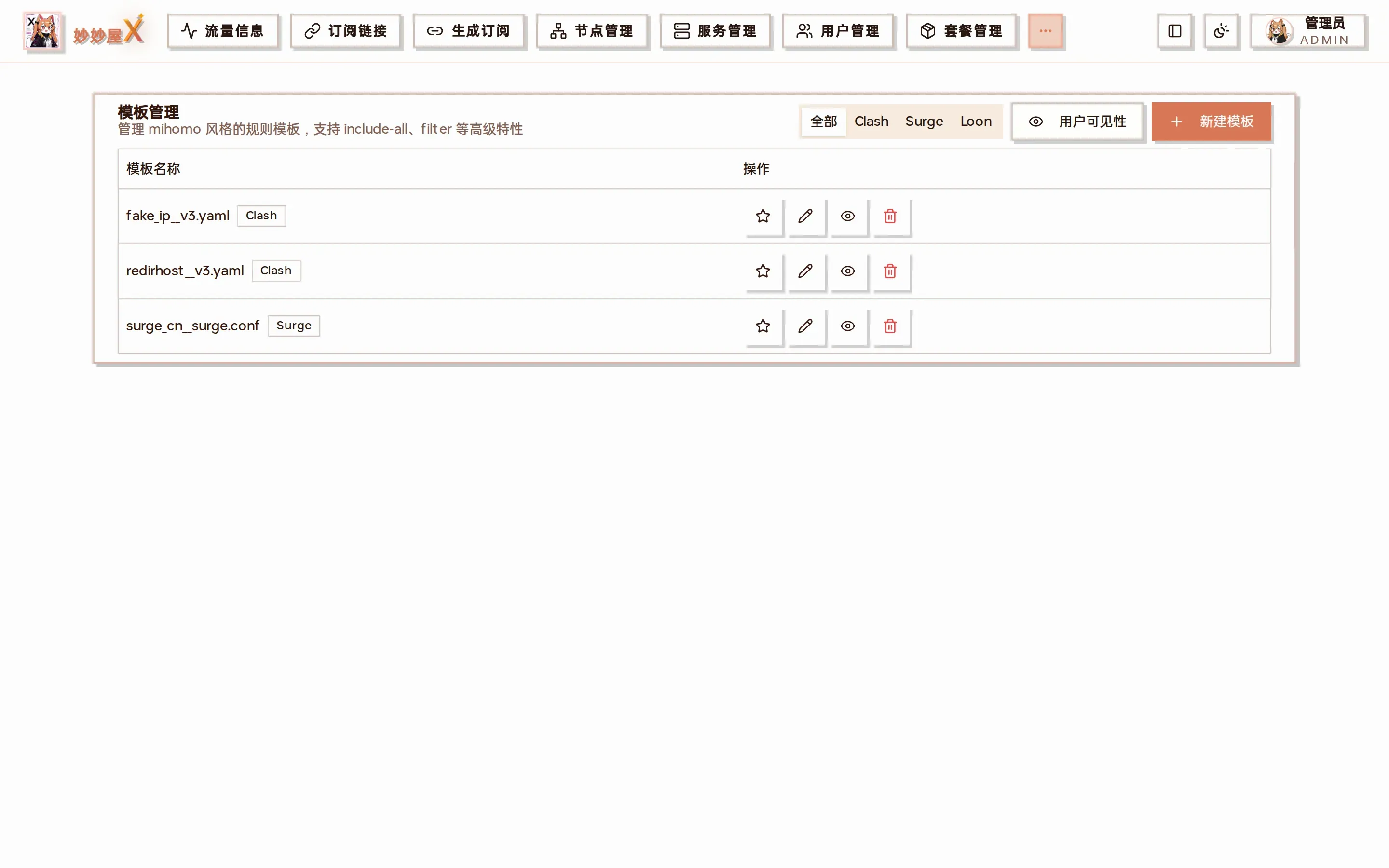Toggle dark mode theme icon
Viewport: 1389px width, 868px height.
pyautogui.click(x=1221, y=31)
